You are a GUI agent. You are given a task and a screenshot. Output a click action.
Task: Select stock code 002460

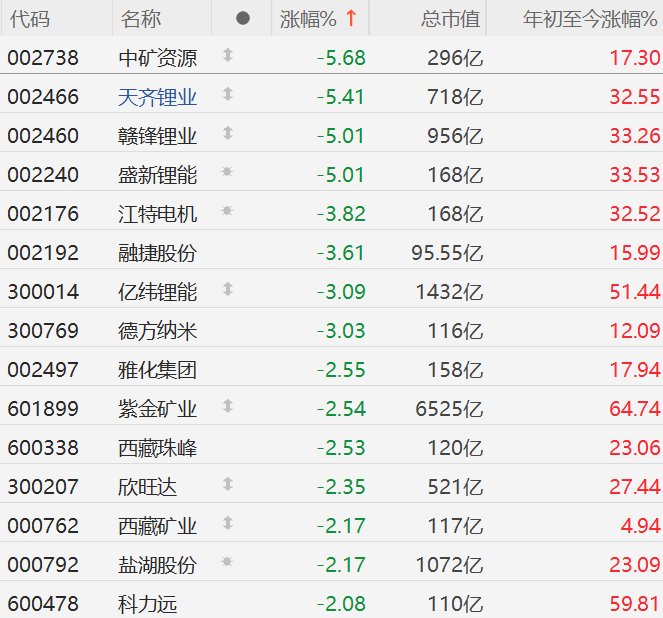pyautogui.click(x=43, y=136)
